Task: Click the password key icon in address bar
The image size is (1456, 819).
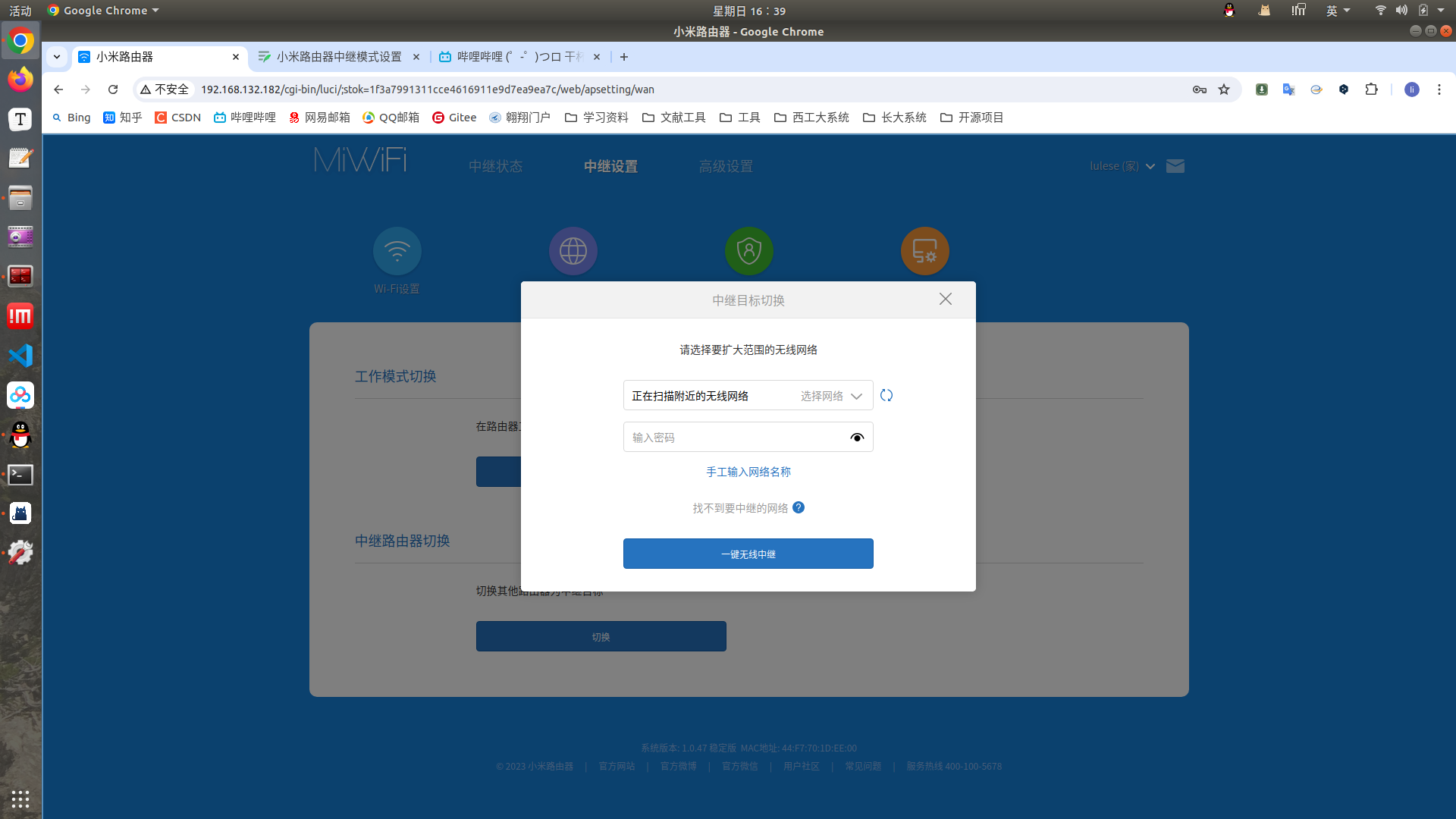Action: [x=1199, y=89]
